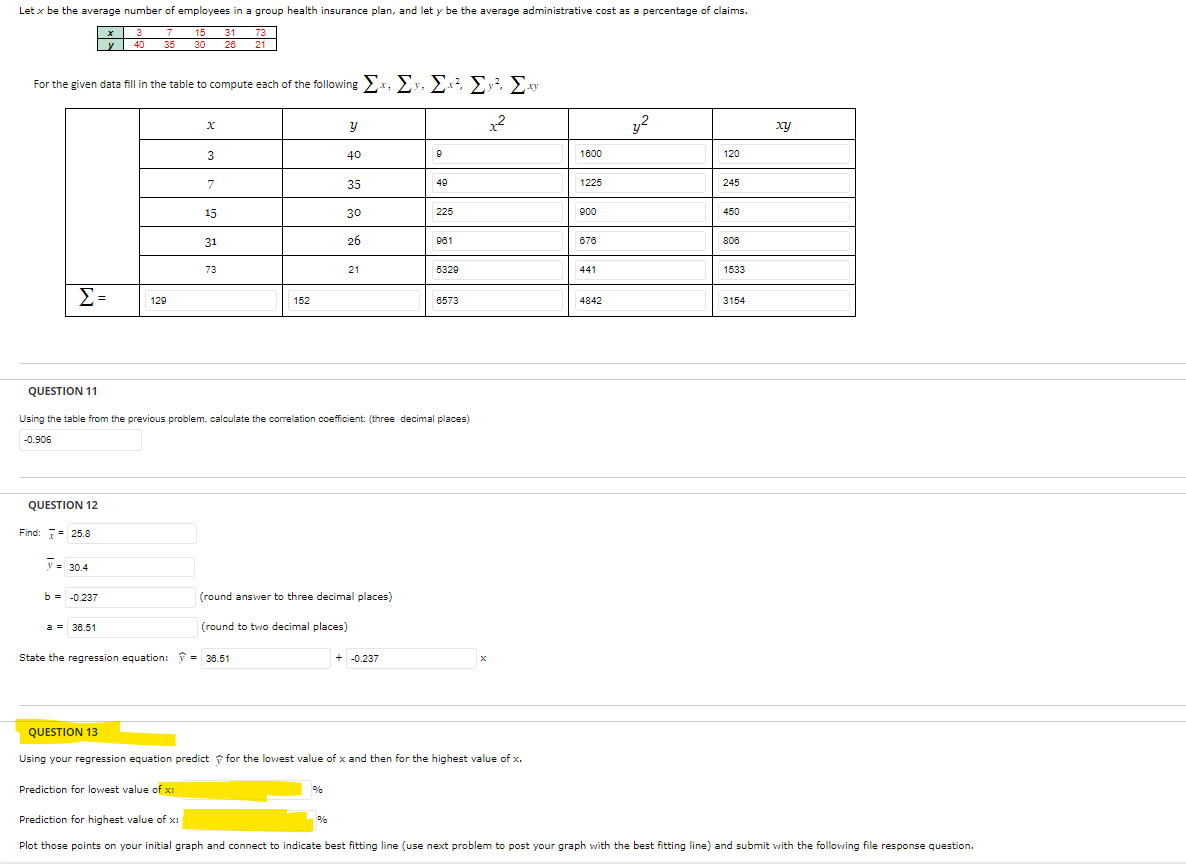Click the sum of xy field showing 3154

click(782, 299)
